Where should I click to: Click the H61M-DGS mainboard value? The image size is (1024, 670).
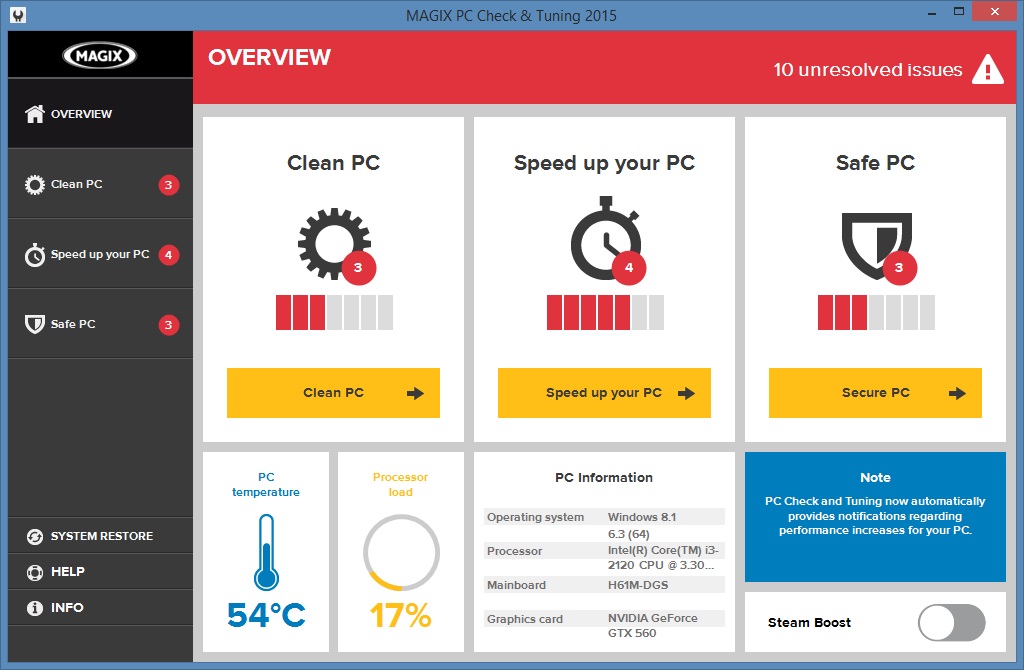(x=638, y=585)
